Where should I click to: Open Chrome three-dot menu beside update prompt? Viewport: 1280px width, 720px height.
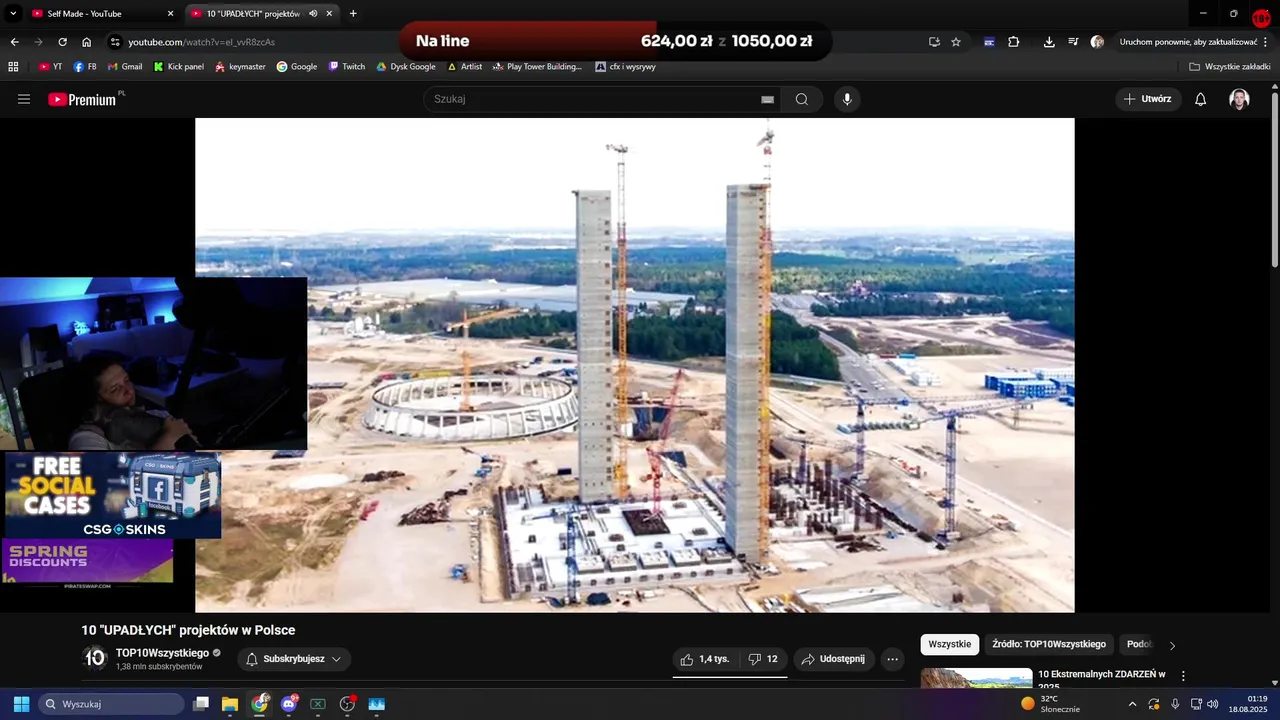(x=1266, y=42)
